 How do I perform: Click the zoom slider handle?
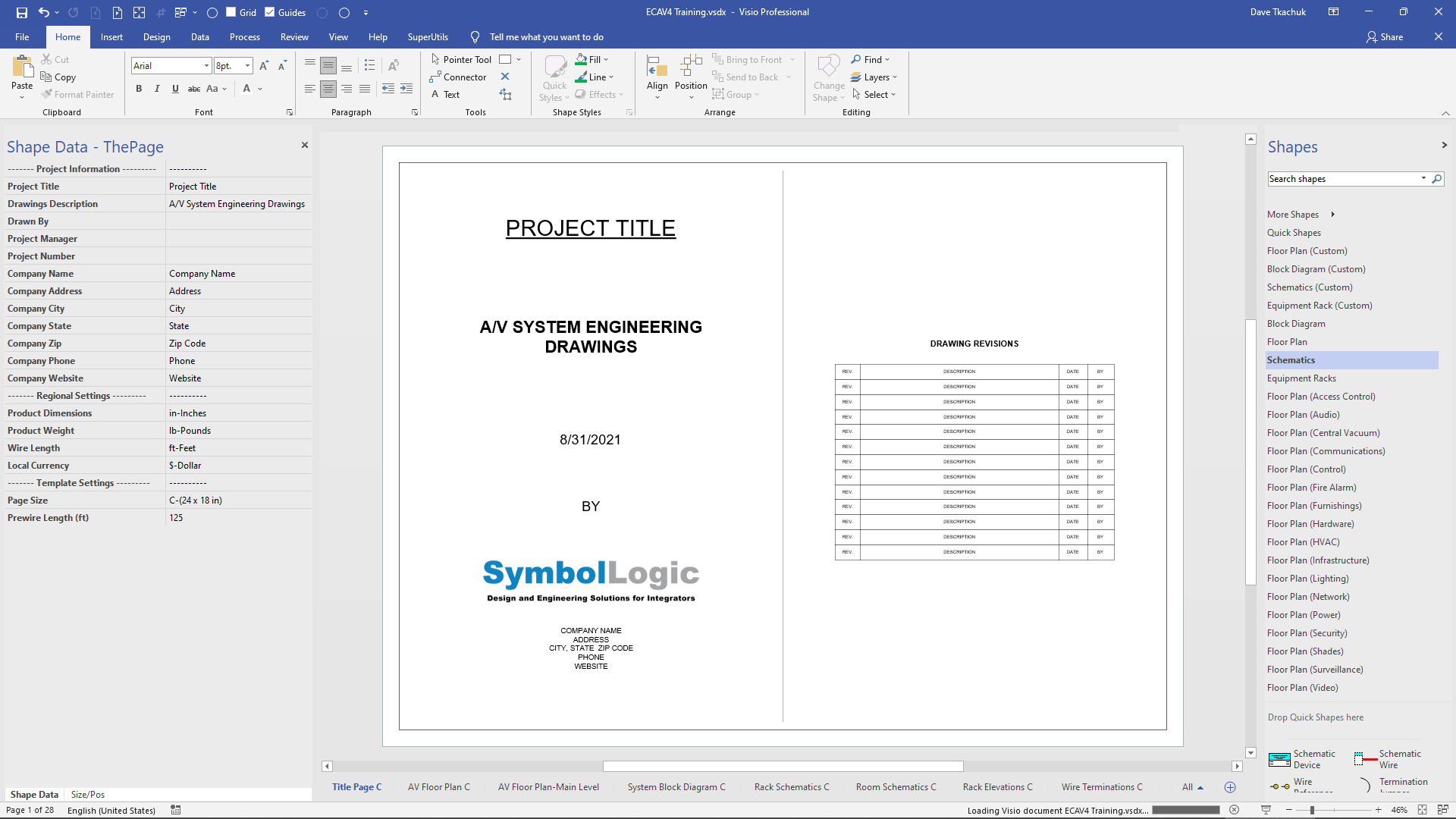[x=1312, y=810]
